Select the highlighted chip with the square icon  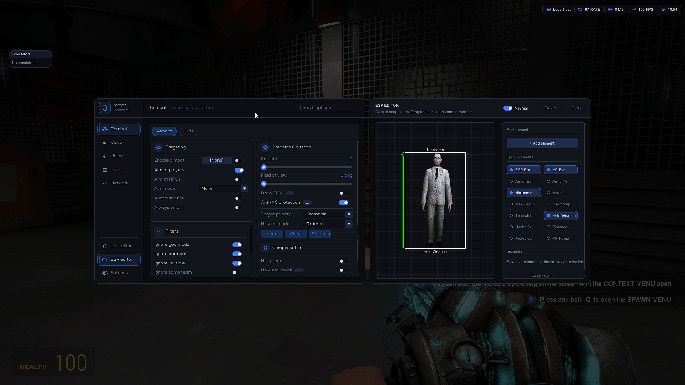tap(561, 215)
